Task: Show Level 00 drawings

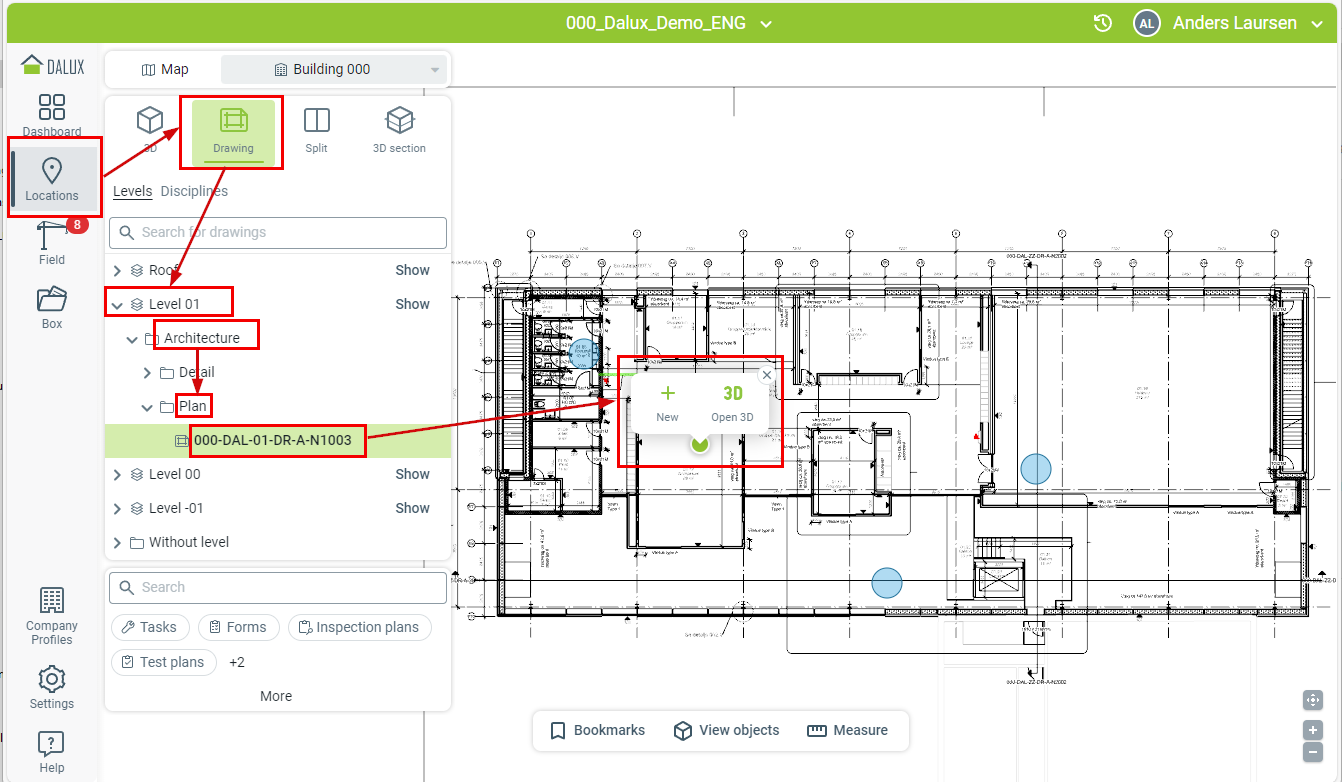Action: [x=412, y=474]
